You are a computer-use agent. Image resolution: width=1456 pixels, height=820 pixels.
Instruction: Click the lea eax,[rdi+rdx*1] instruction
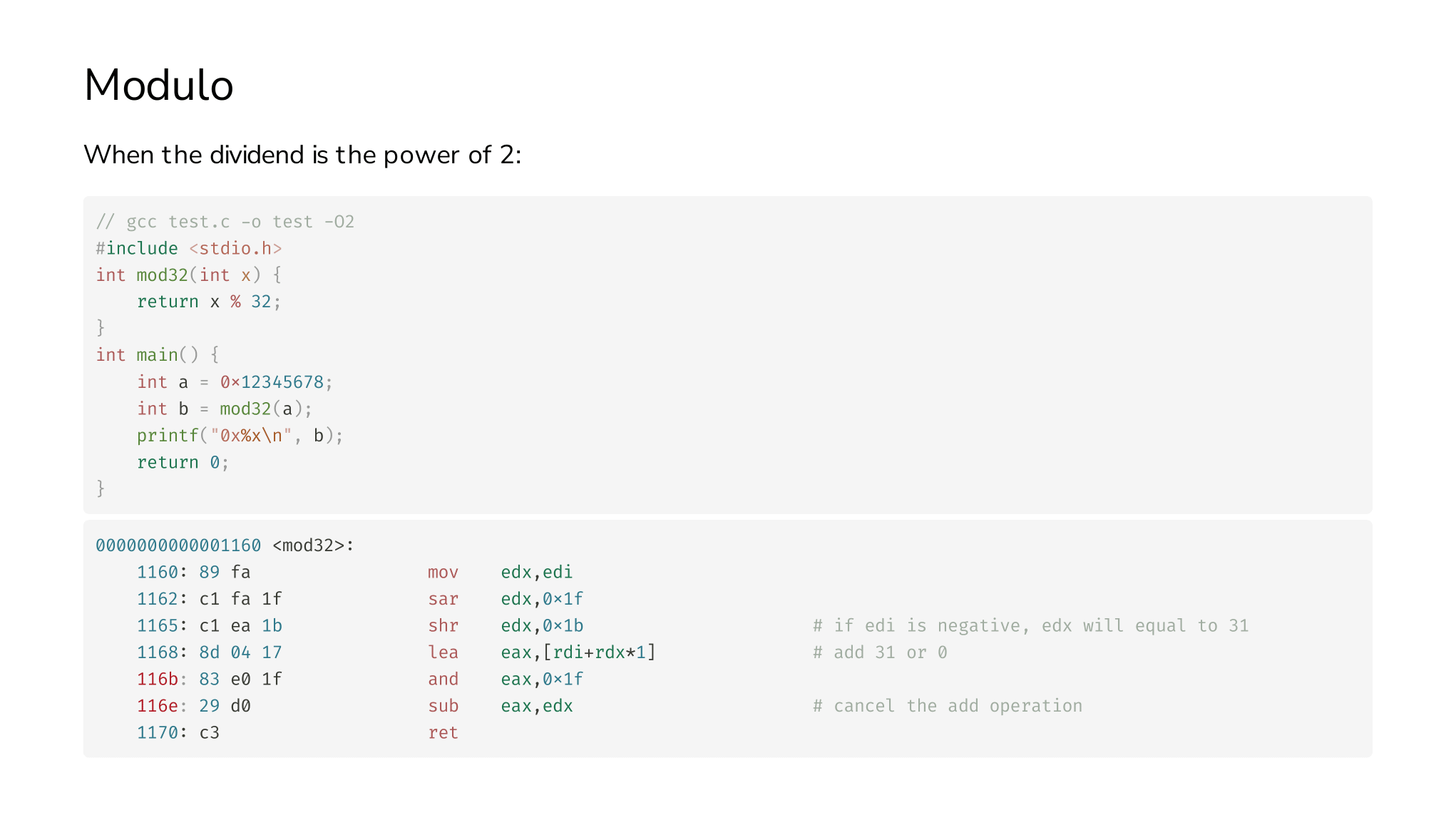point(541,652)
